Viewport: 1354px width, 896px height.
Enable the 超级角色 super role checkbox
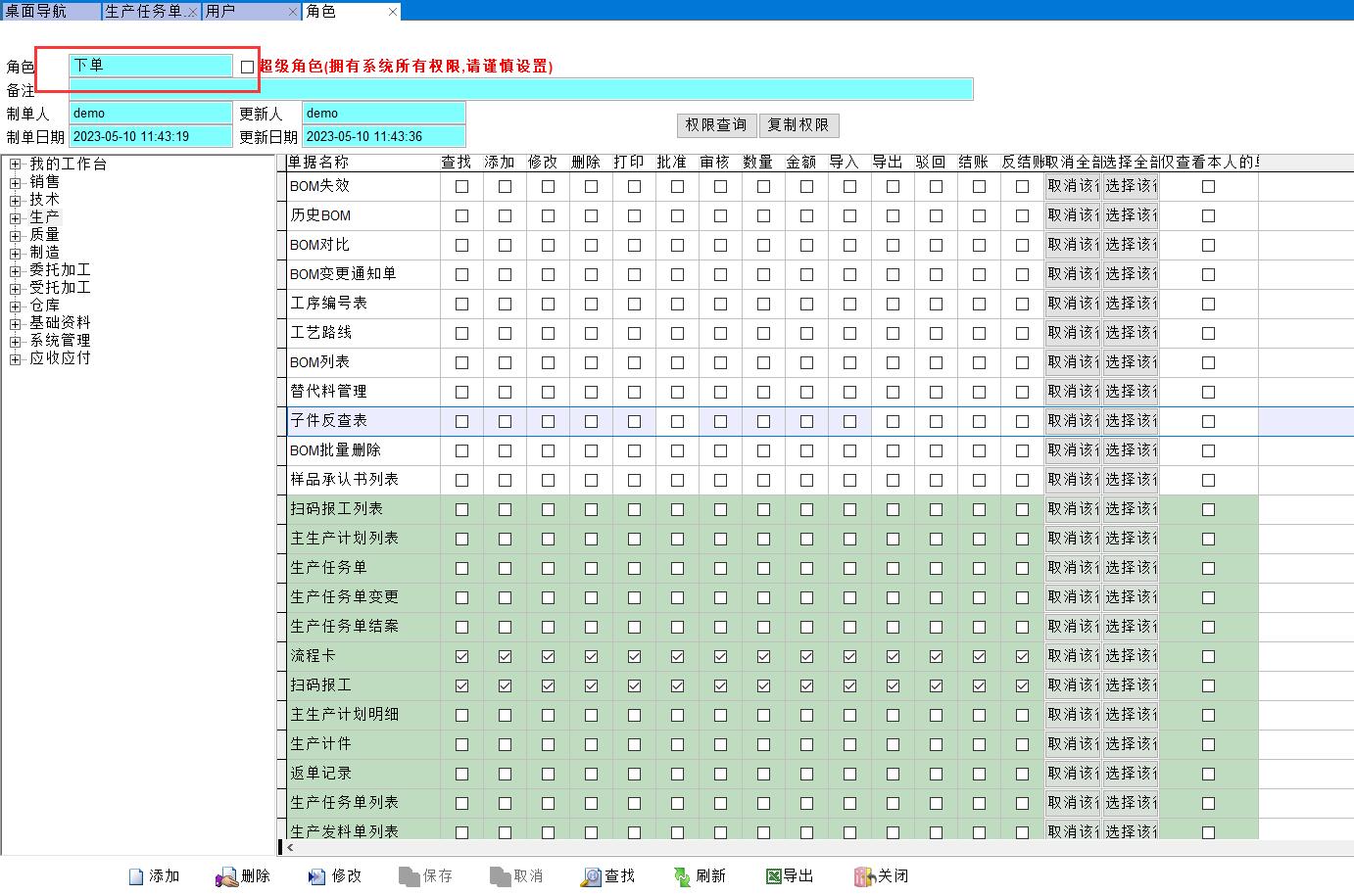247,67
